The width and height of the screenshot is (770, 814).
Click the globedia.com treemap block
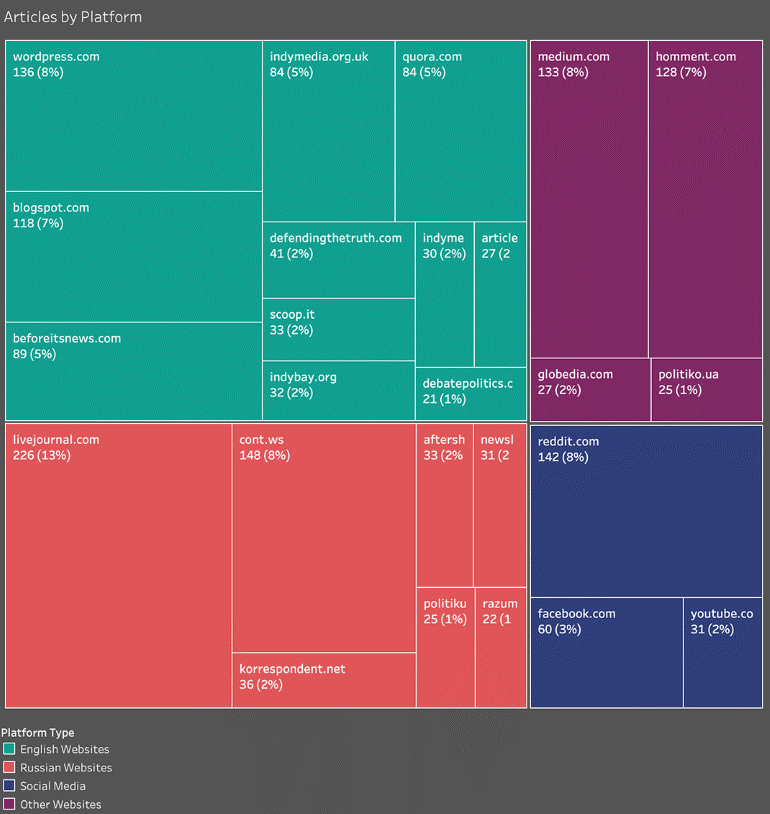click(x=589, y=390)
